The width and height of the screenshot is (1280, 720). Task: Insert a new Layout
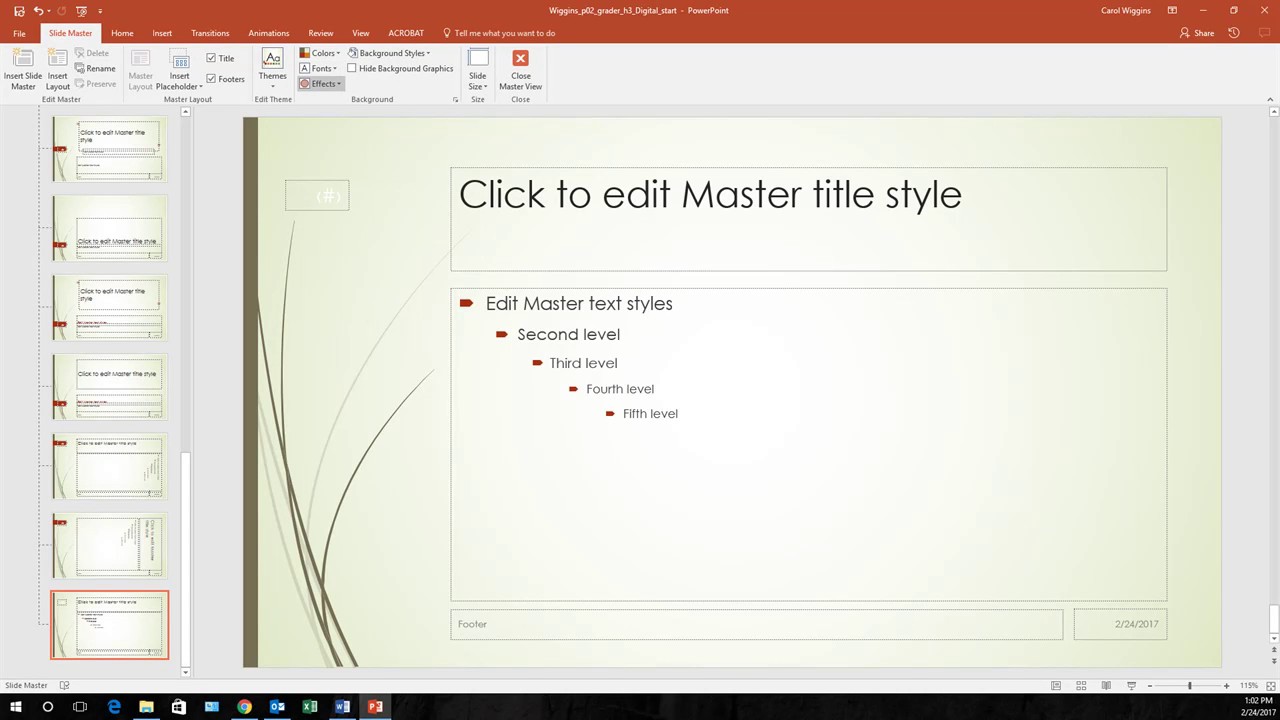click(x=58, y=70)
